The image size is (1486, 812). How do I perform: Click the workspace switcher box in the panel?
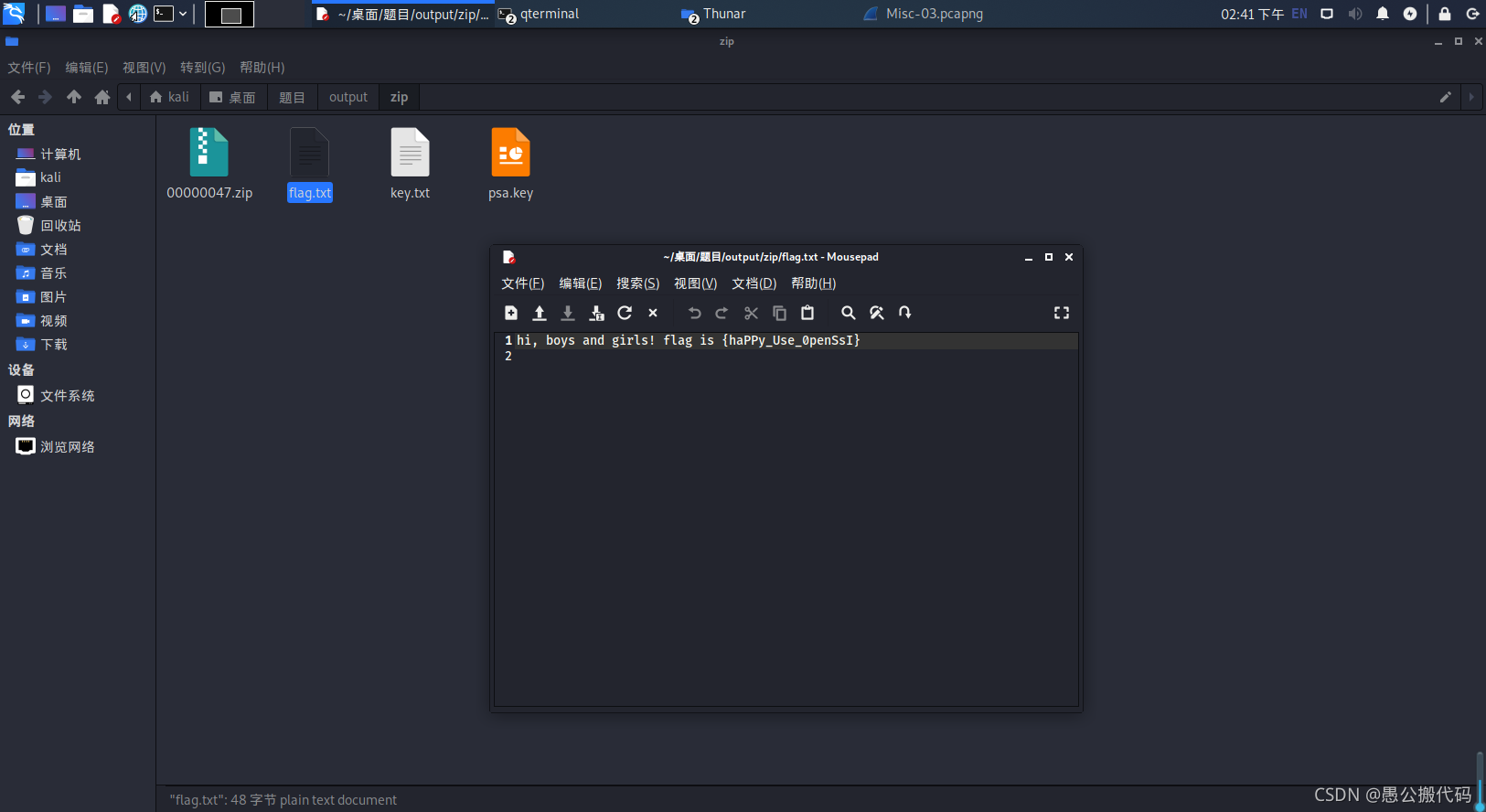click(230, 14)
